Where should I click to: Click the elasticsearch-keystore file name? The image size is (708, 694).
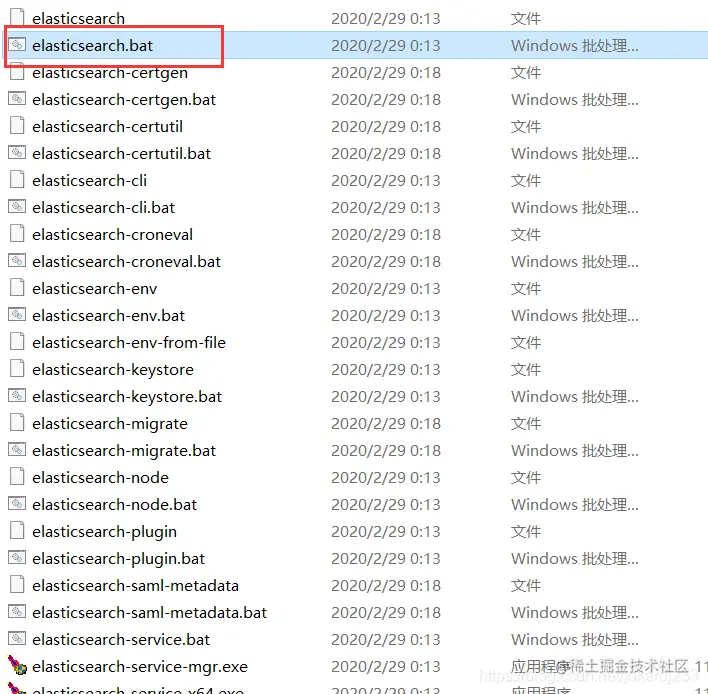(x=113, y=370)
